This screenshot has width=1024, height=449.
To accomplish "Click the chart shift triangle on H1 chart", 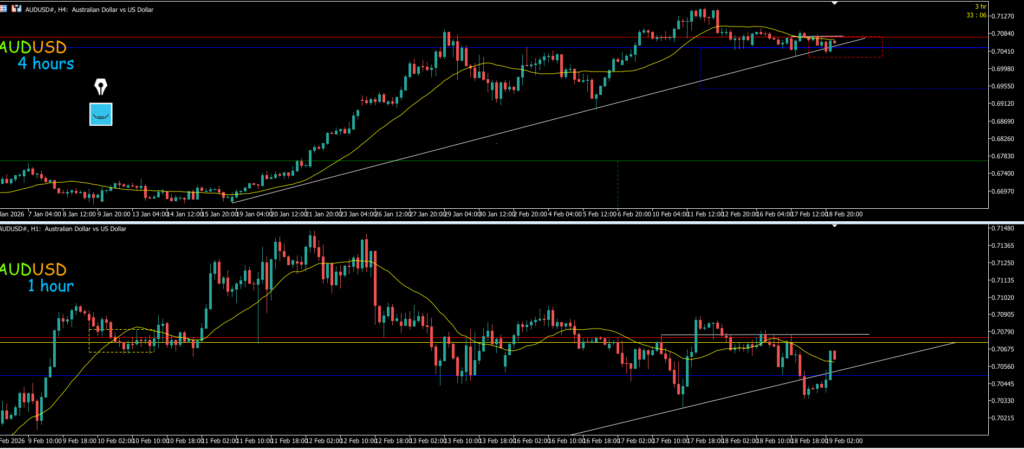I will (x=834, y=226).
